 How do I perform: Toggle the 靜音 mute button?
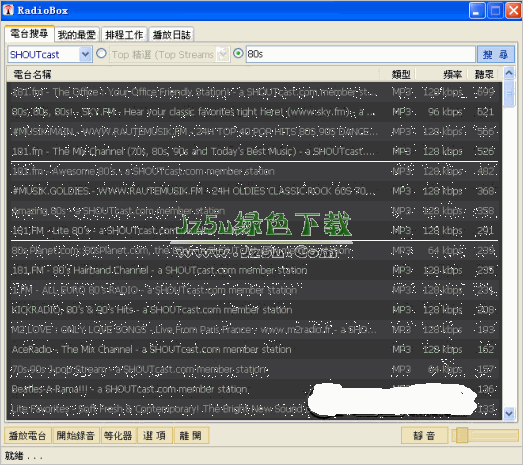point(424,435)
